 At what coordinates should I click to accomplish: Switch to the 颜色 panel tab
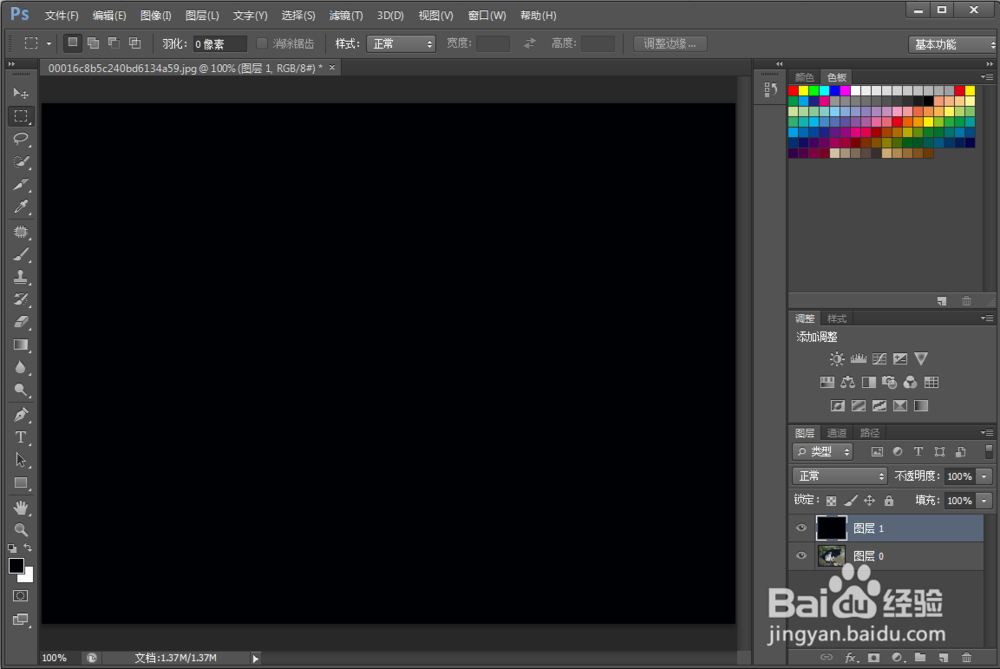(804, 77)
